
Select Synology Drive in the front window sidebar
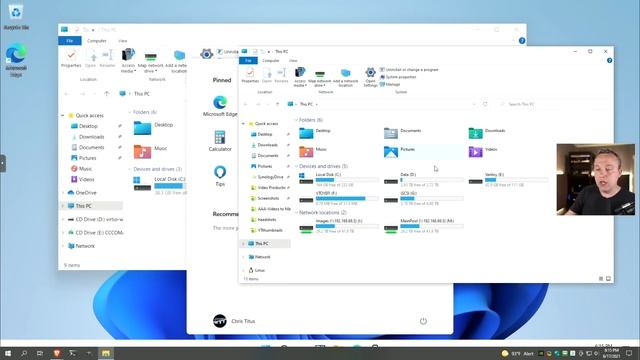270,177
